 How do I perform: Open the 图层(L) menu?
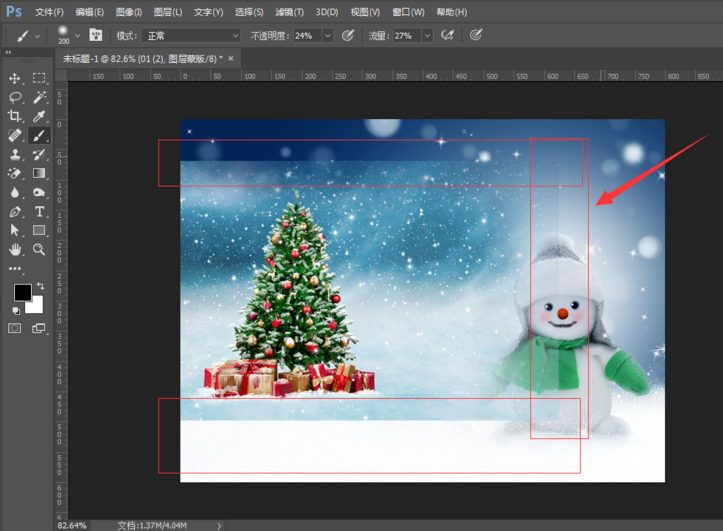tap(168, 12)
